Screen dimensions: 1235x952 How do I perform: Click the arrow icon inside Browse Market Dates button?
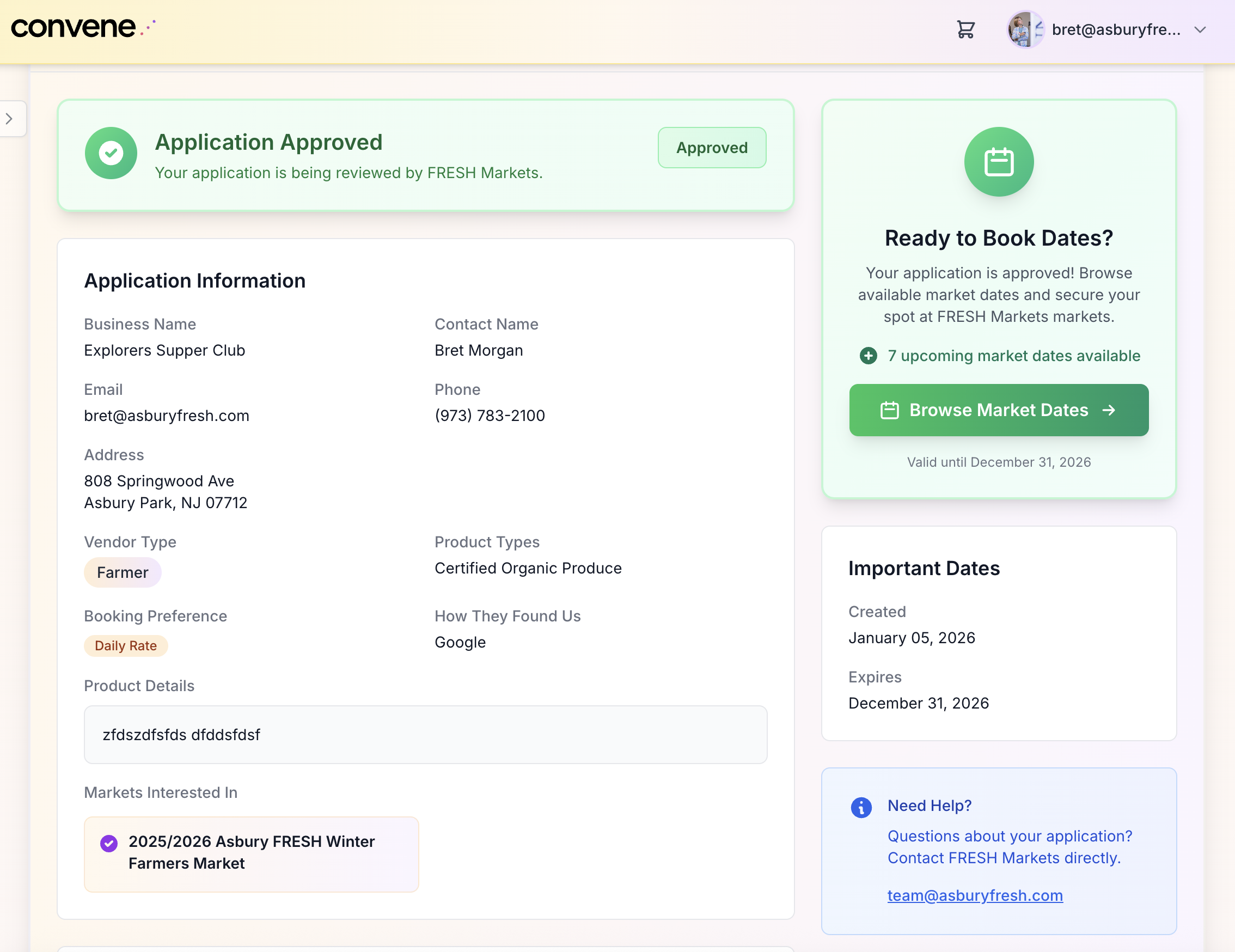click(x=1109, y=410)
